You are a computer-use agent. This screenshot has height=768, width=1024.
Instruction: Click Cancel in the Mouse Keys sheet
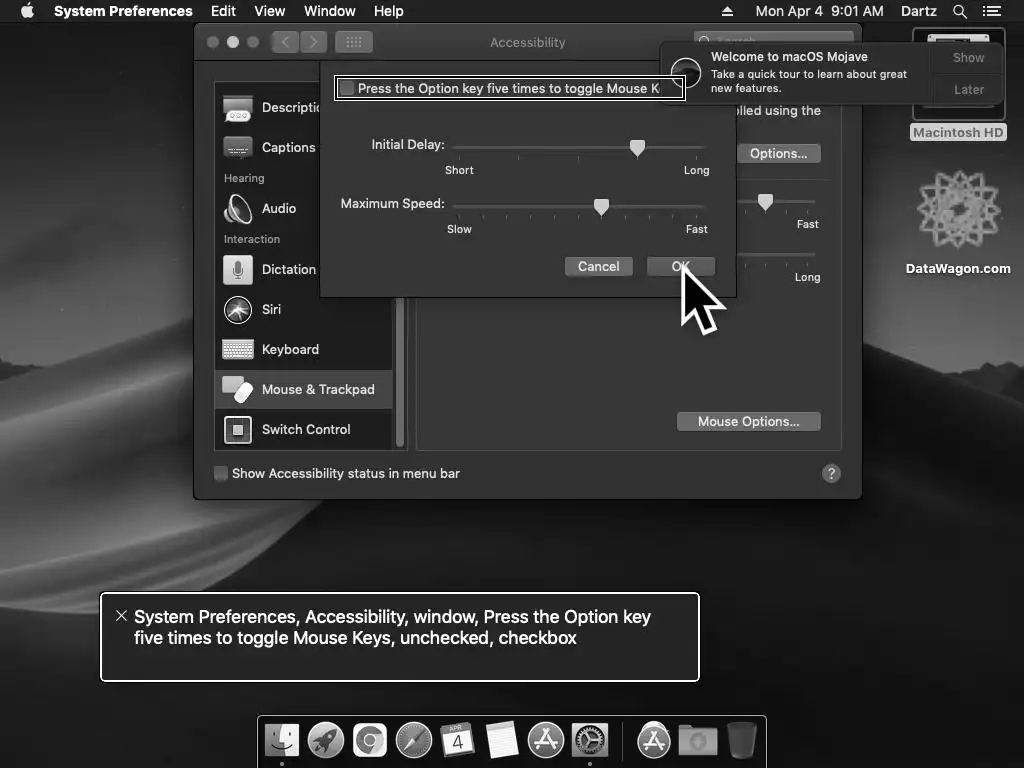coord(598,266)
